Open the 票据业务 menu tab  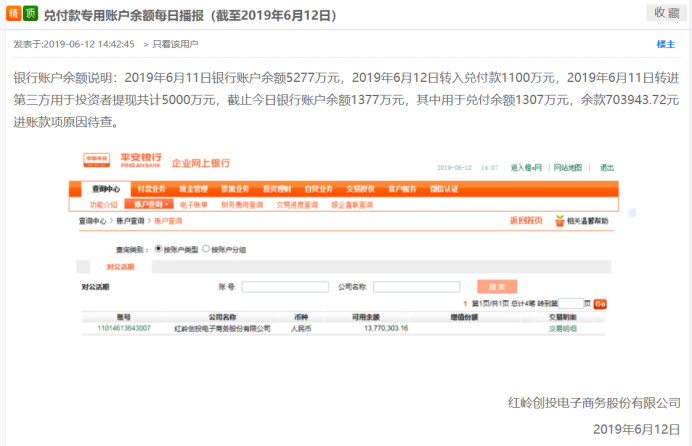[x=235, y=189]
